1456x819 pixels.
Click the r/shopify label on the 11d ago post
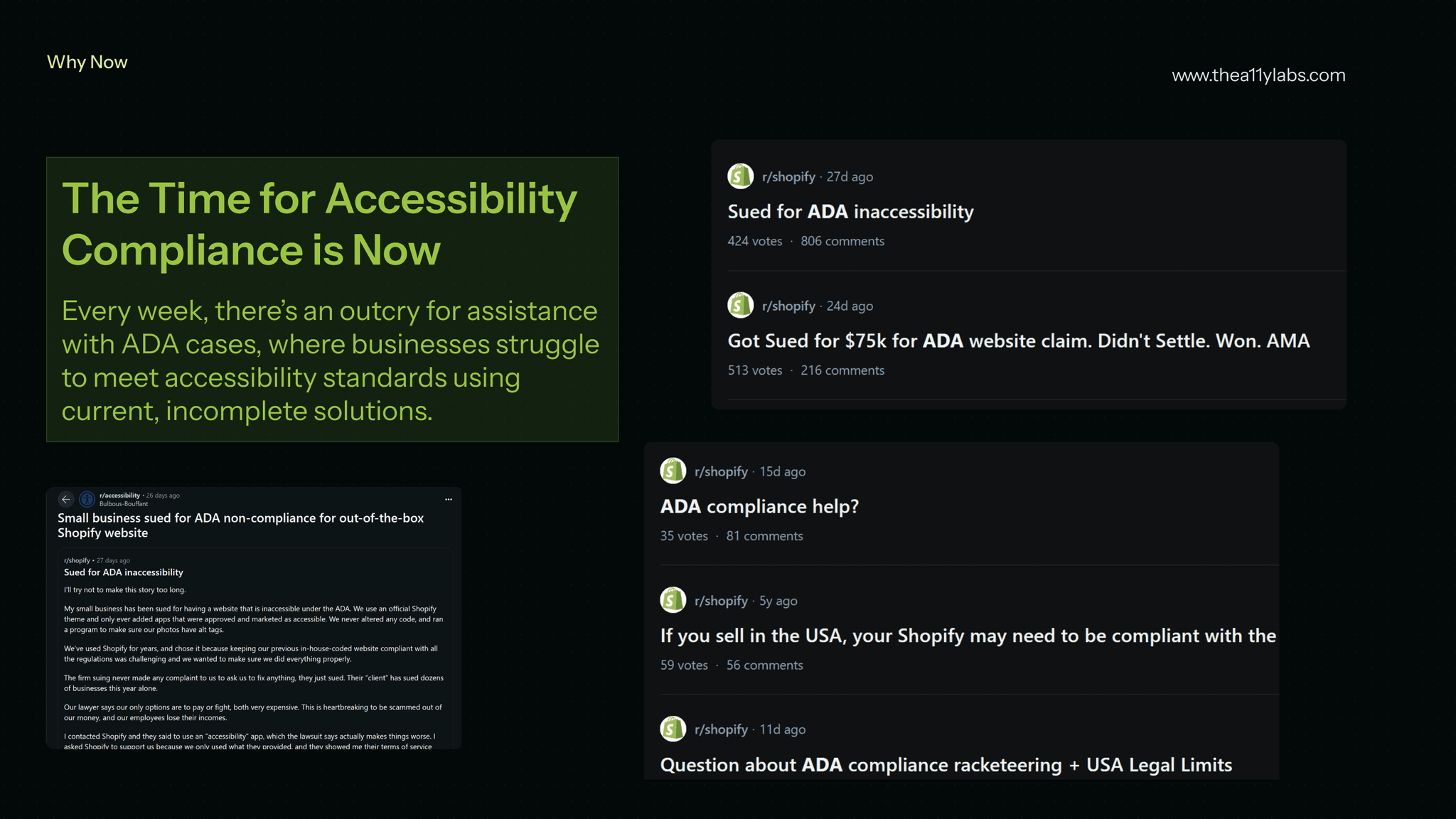[x=721, y=730]
